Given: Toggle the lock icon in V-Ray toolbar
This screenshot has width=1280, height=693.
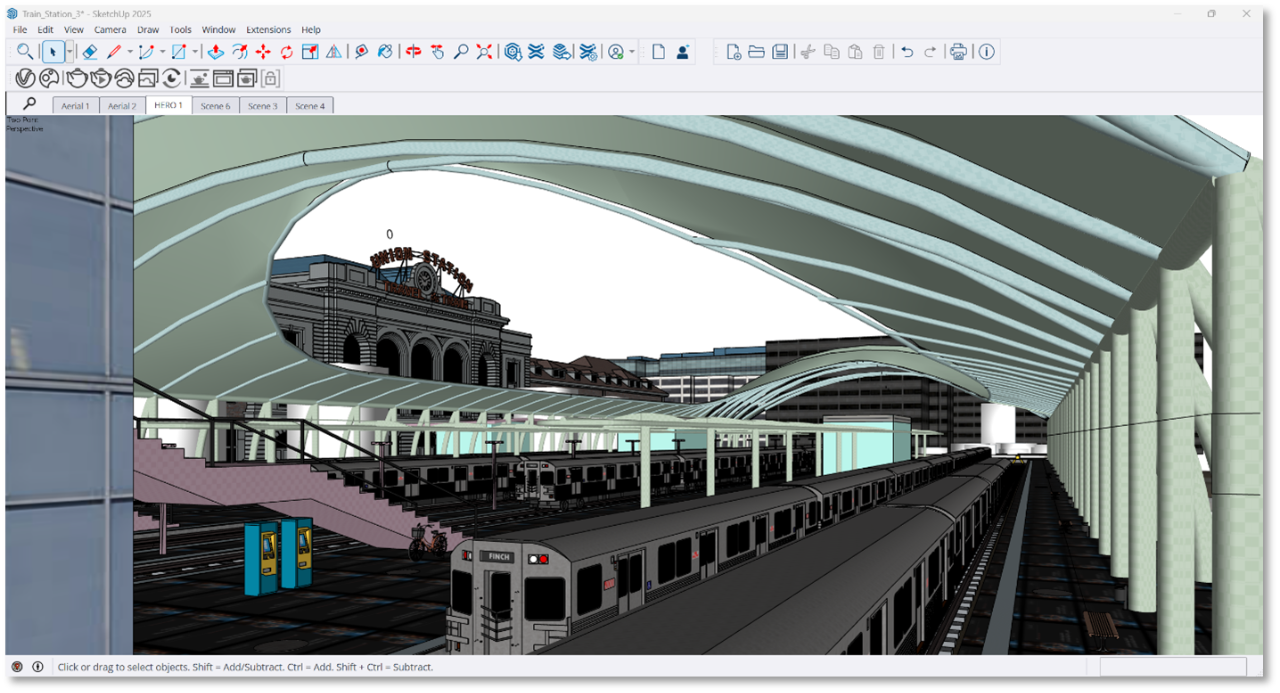Looking at the screenshot, I should coord(271,78).
